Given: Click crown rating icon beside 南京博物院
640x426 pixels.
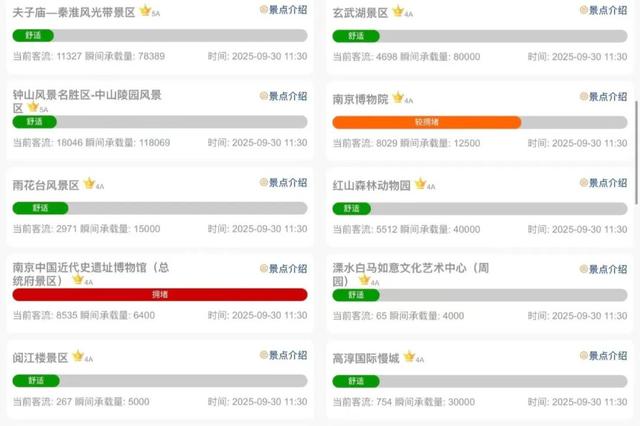Looking at the screenshot, I should [x=398, y=98].
